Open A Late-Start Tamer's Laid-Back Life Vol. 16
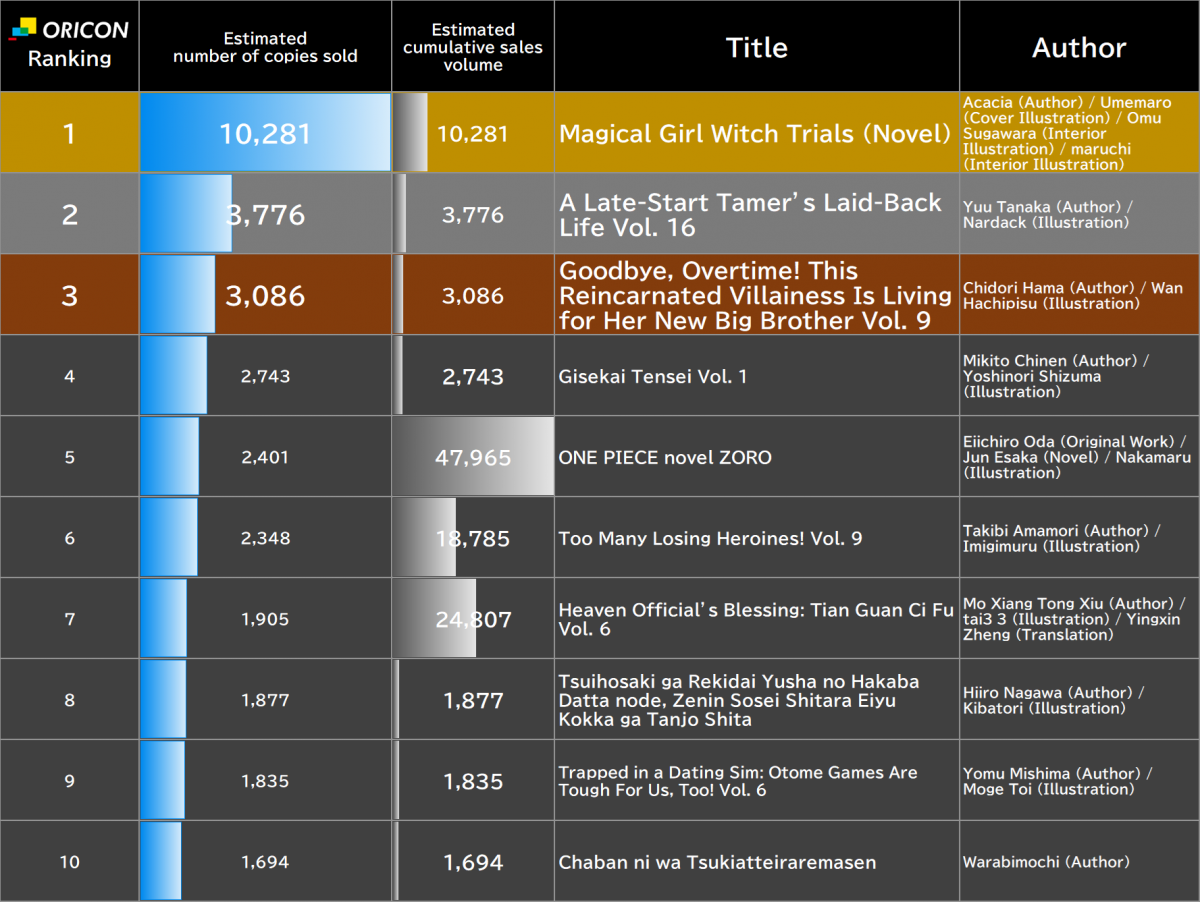This screenshot has width=1200, height=902. point(751,215)
